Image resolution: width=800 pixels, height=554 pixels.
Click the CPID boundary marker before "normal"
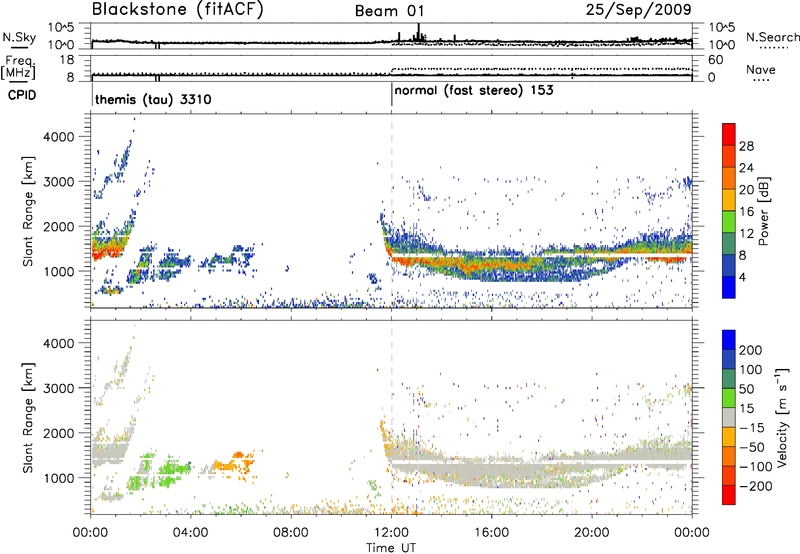click(x=391, y=95)
